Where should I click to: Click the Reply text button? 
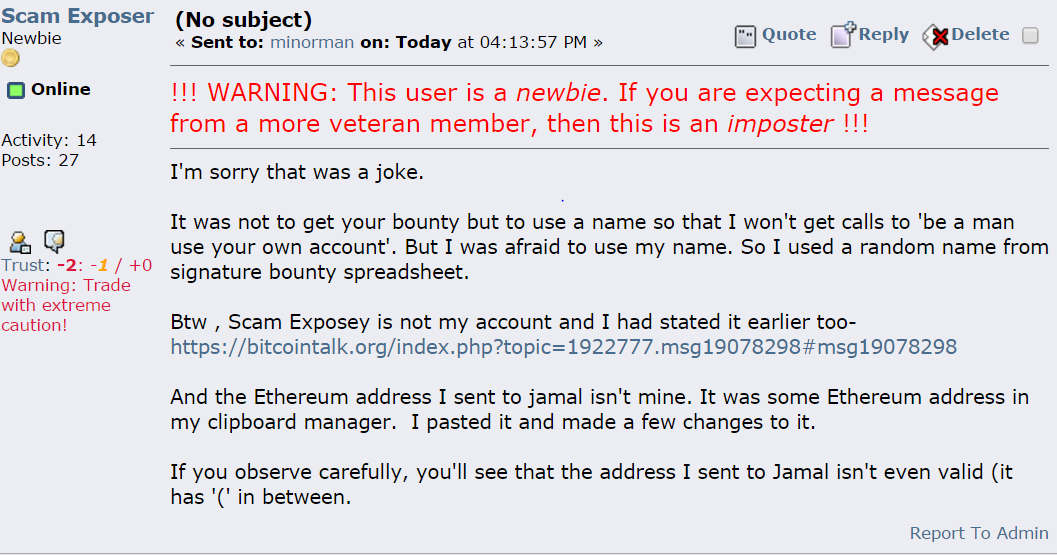(884, 34)
